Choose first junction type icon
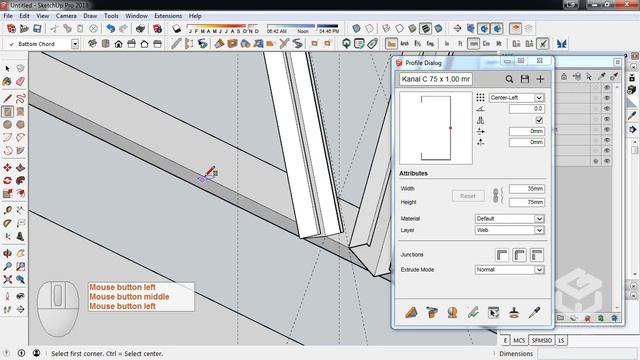 502,255
